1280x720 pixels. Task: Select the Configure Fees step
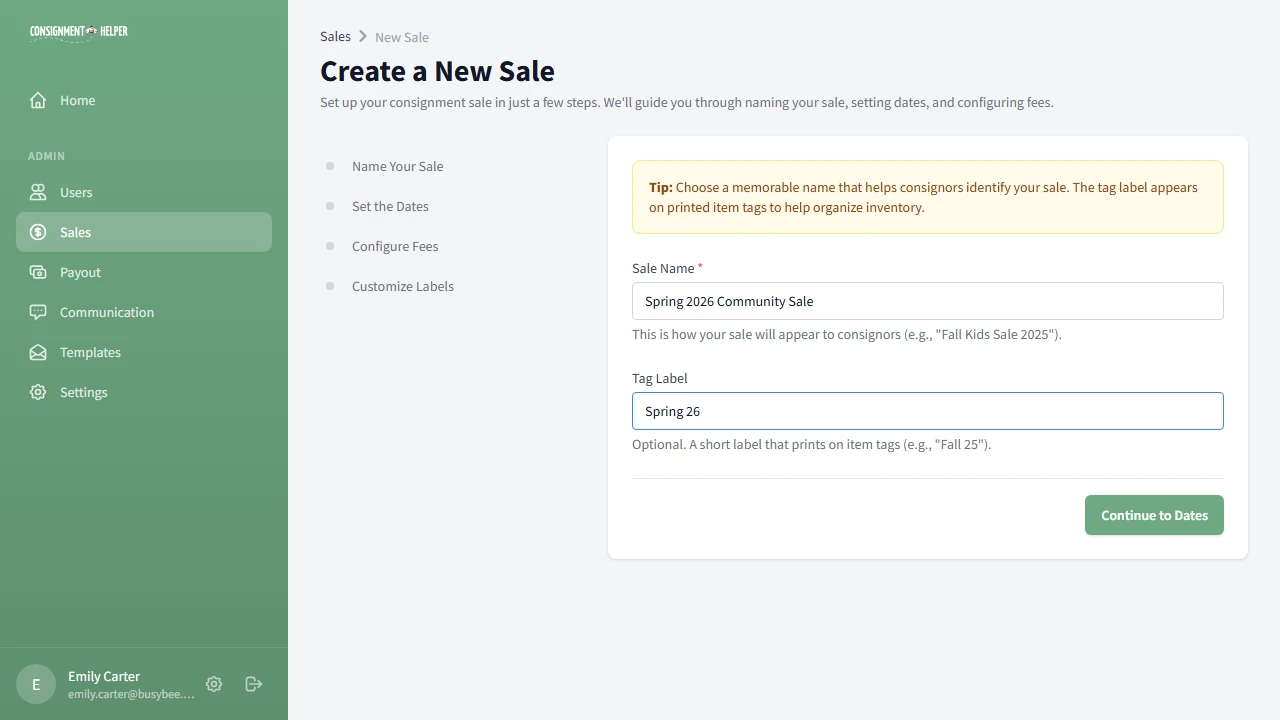(x=394, y=246)
